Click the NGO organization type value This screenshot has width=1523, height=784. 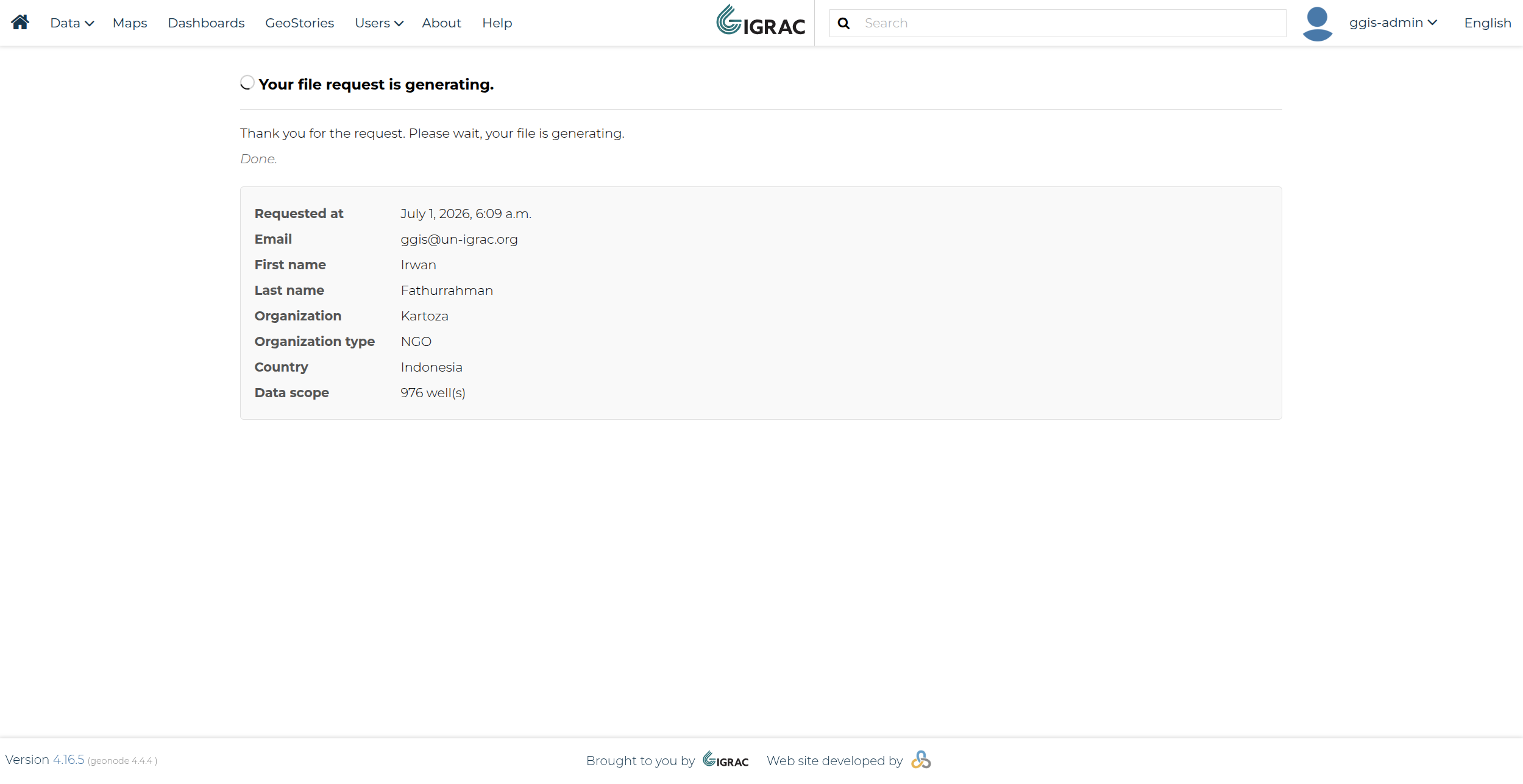[x=416, y=342]
